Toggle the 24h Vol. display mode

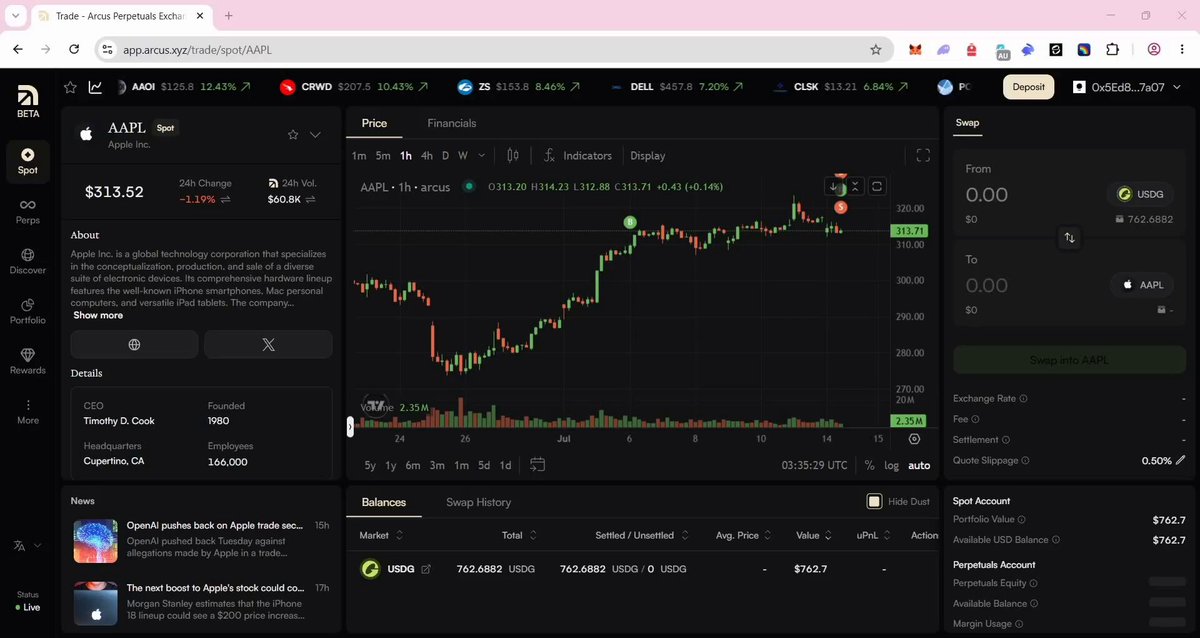point(310,199)
